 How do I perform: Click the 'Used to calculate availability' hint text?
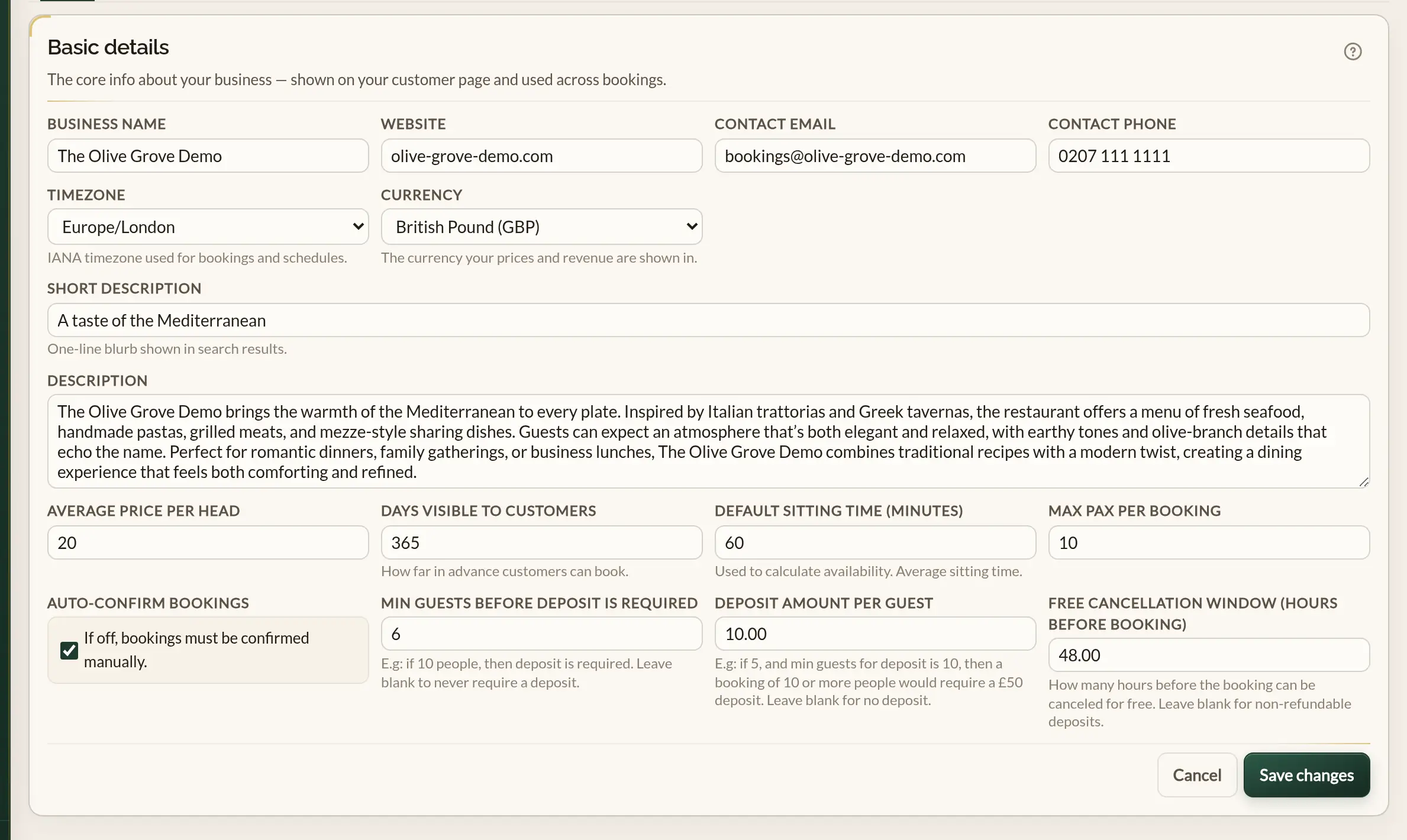pos(869,571)
